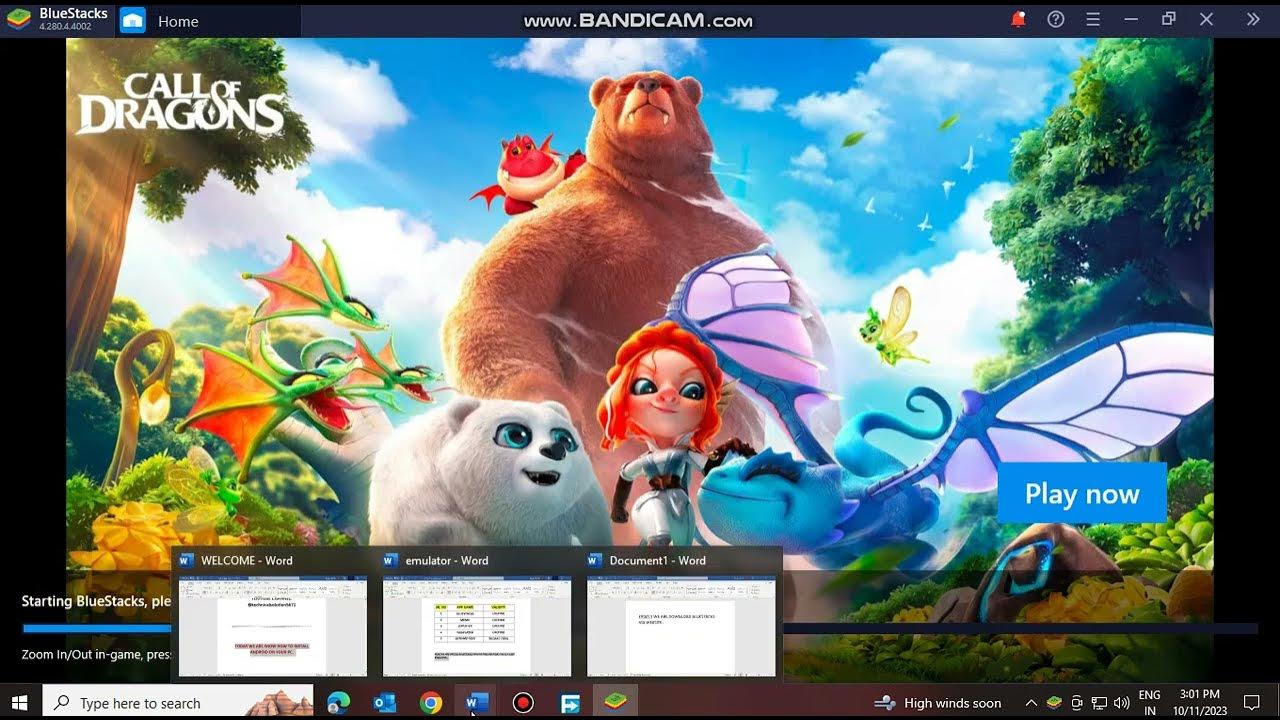Click the Home tab house icon

pos(133,20)
